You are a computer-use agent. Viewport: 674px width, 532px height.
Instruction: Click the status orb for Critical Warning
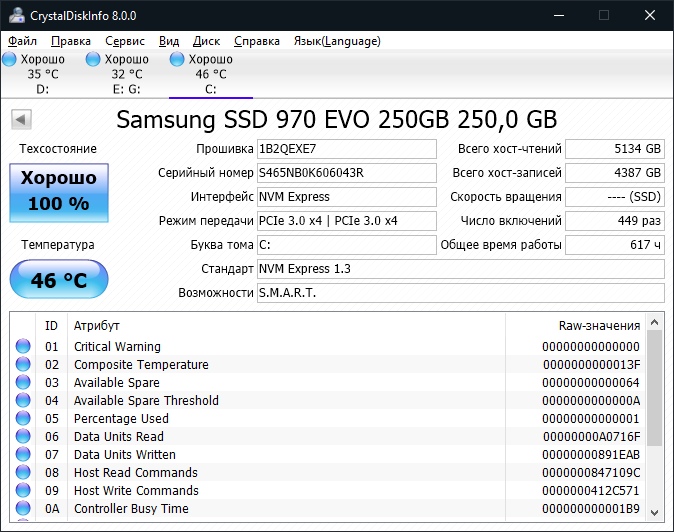(x=23, y=346)
